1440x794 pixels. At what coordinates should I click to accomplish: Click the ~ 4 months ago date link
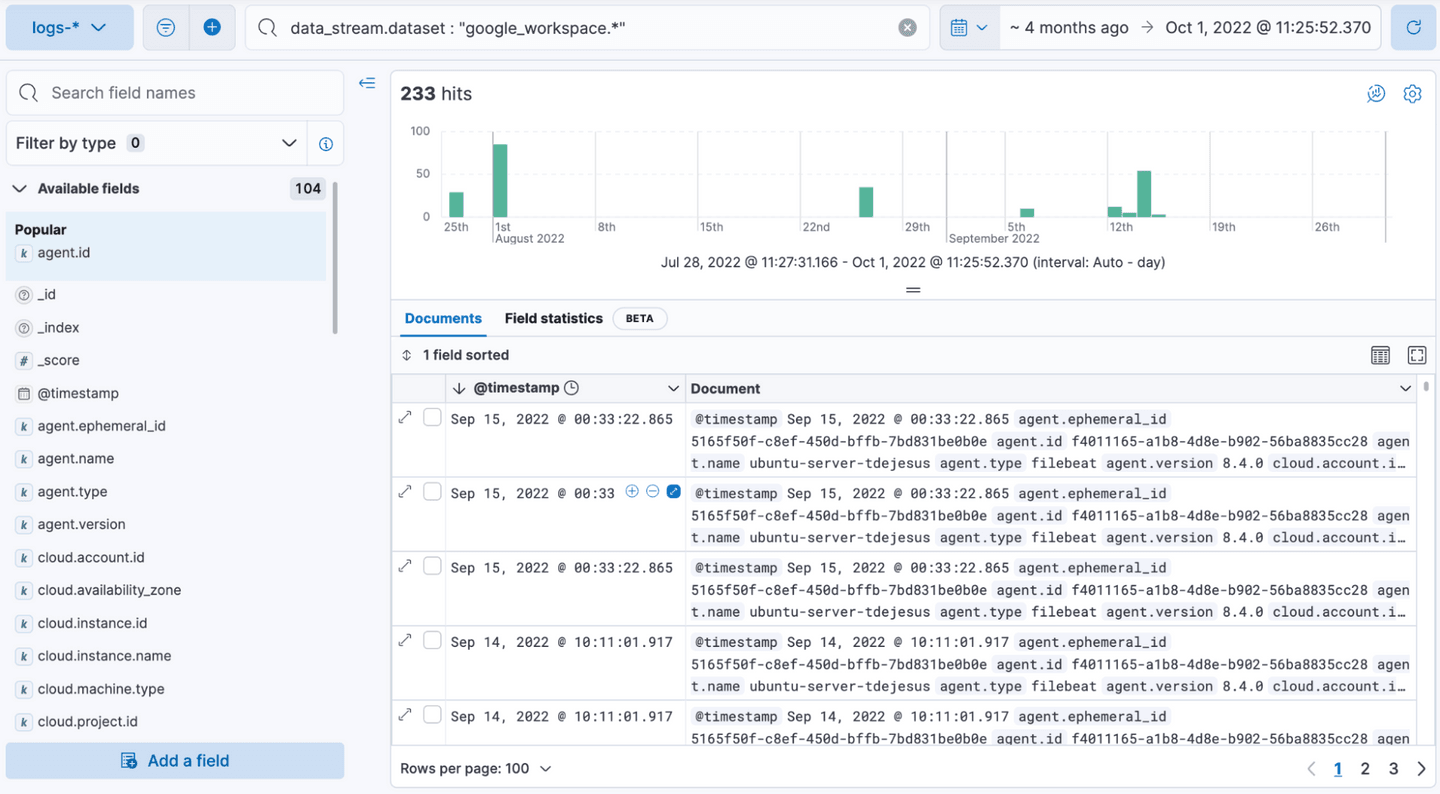click(1068, 27)
